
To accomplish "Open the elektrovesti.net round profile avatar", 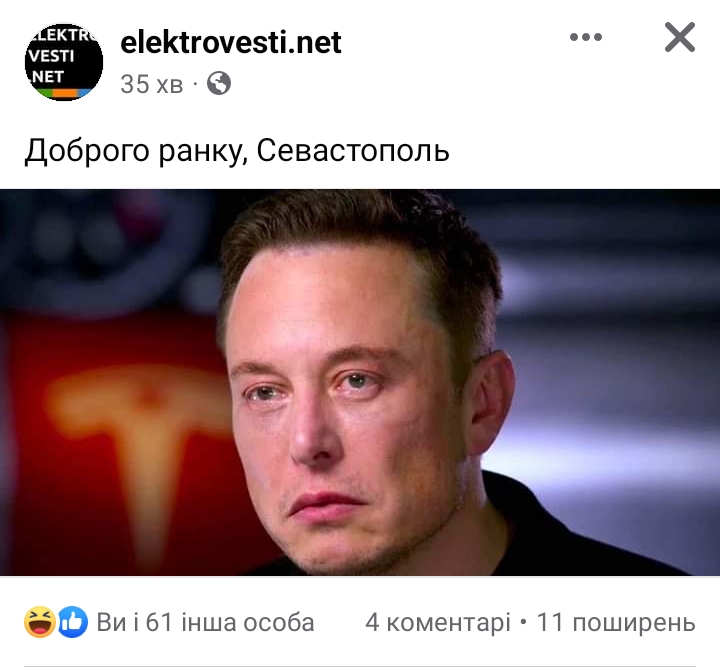I will [x=64, y=62].
